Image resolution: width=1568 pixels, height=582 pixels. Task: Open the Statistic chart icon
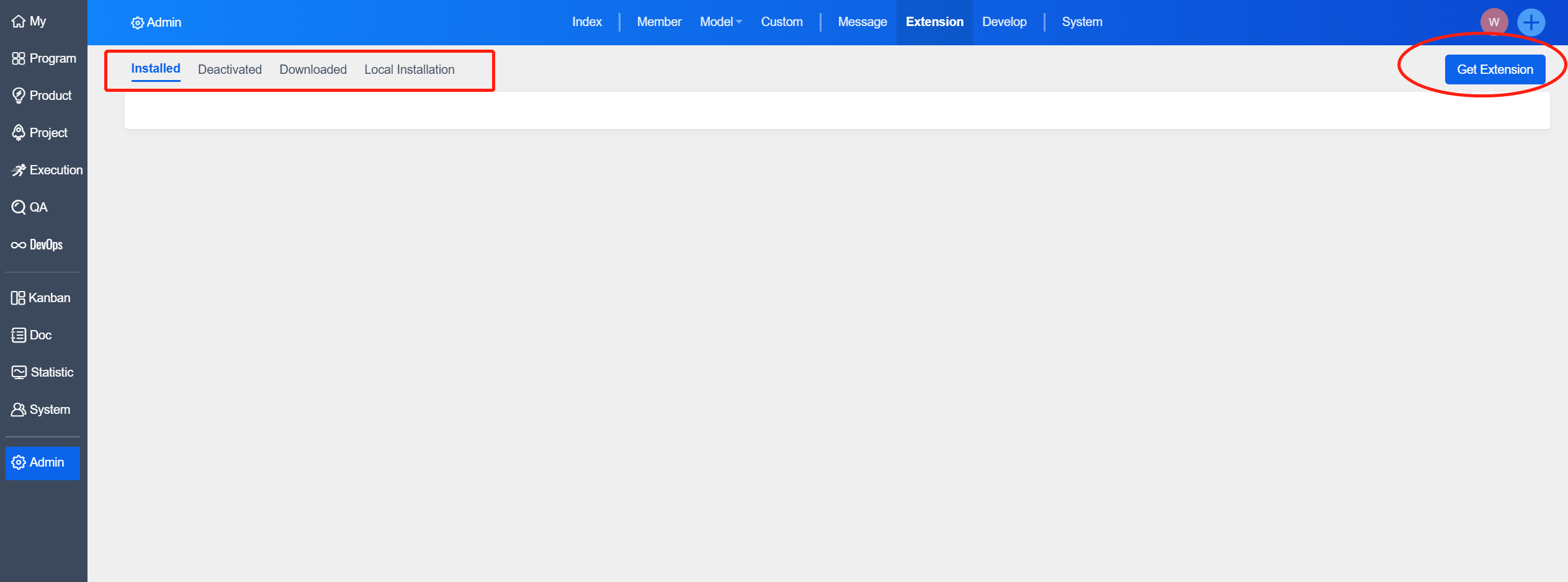pos(19,372)
